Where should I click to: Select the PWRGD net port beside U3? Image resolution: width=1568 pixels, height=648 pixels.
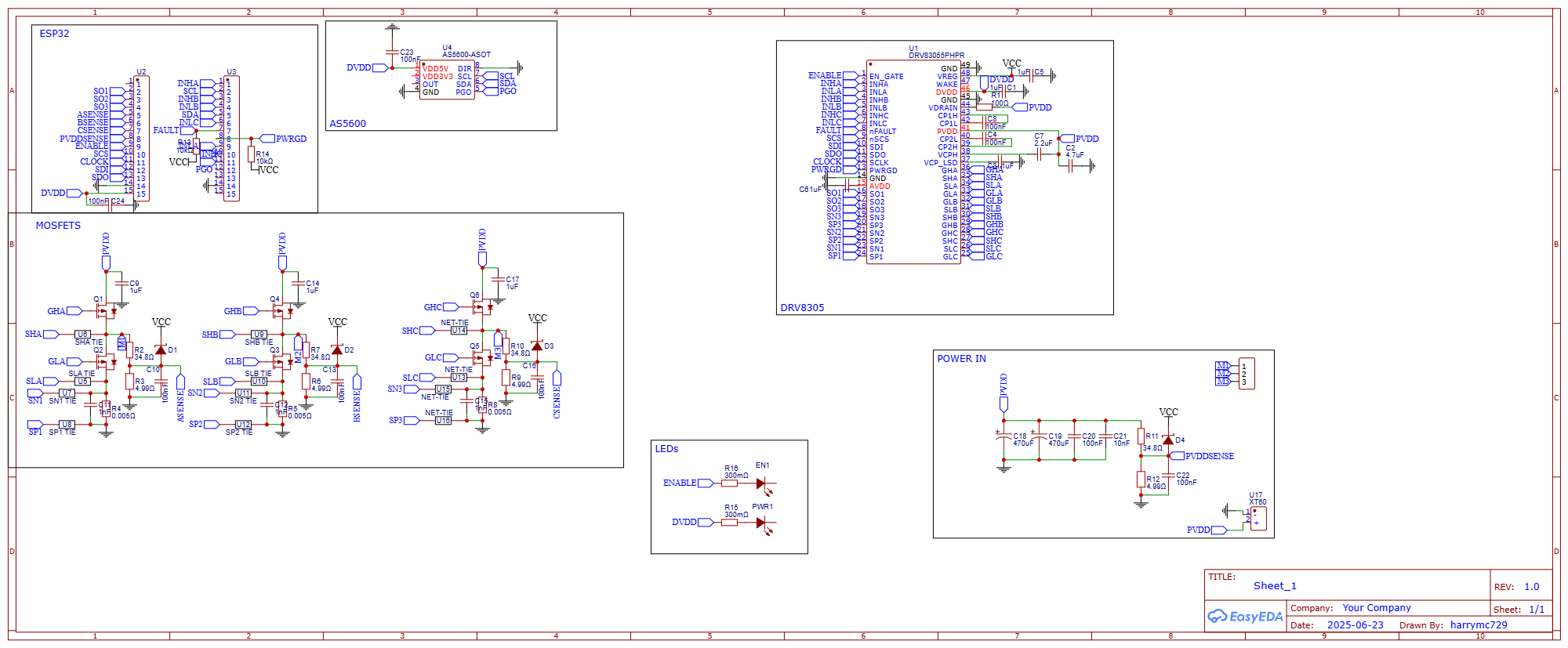pos(283,139)
